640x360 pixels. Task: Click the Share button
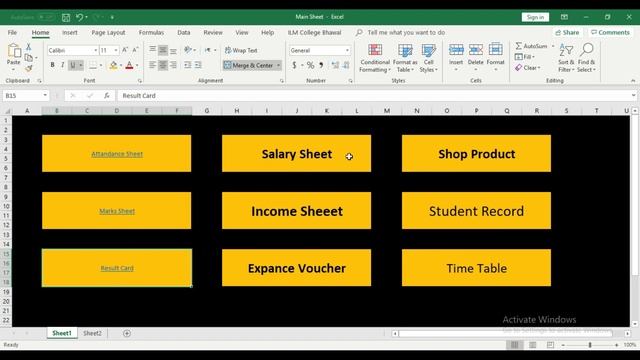[567, 32]
